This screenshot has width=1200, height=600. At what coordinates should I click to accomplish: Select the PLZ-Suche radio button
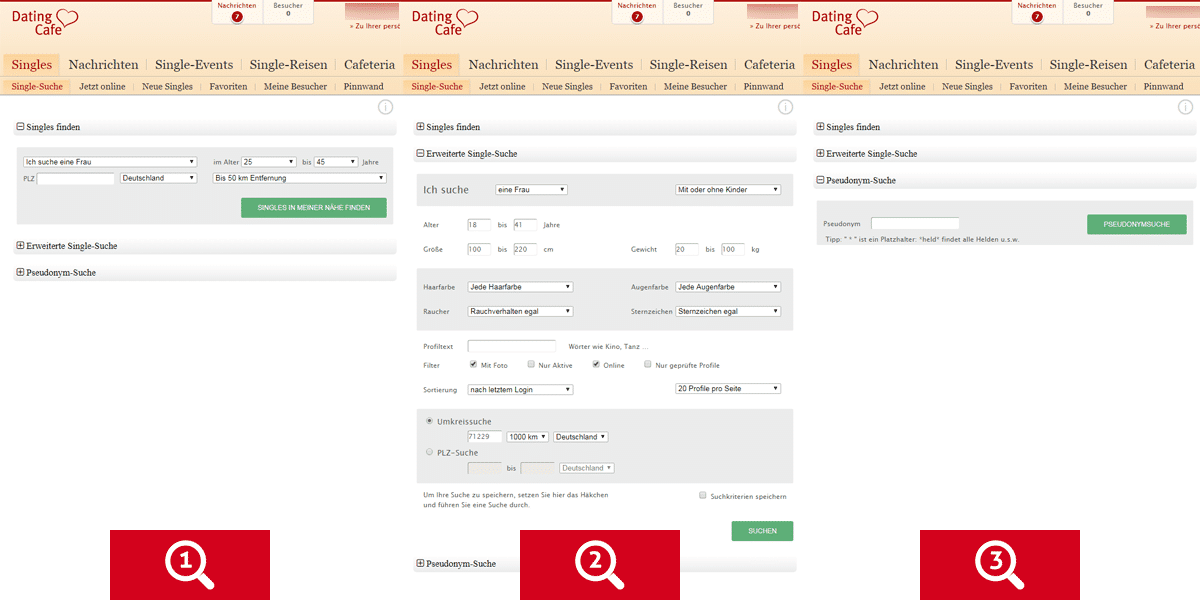[x=430, y=452]
